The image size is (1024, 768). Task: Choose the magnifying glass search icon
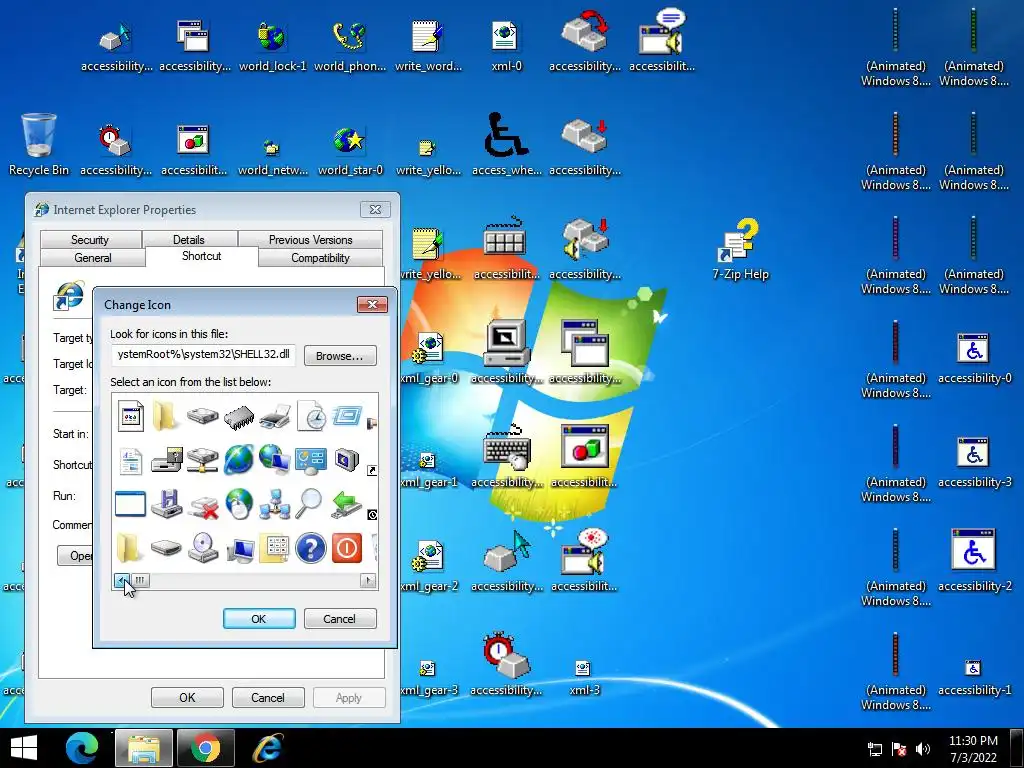tap(309, 504)
